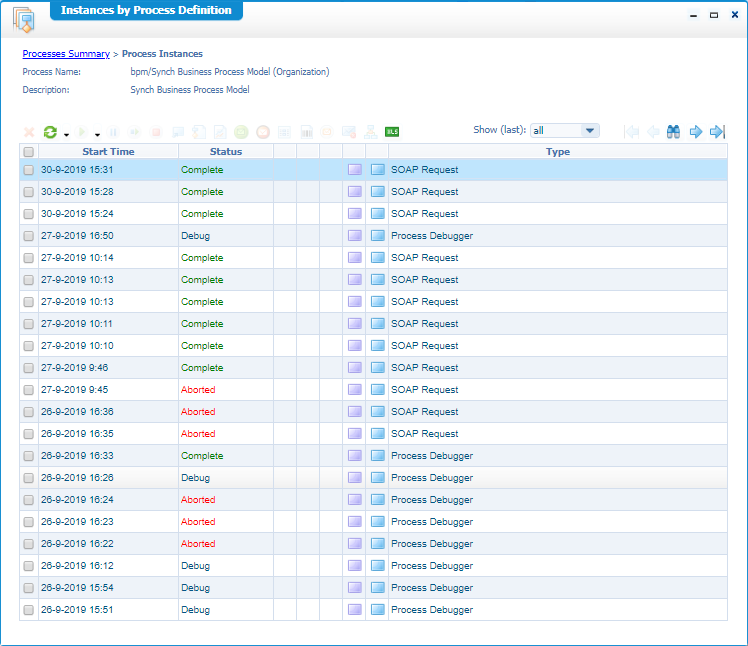Click the greyed Pause icon in toolbar
Screen dimensions: 748x646
click(x=114, y=132)
